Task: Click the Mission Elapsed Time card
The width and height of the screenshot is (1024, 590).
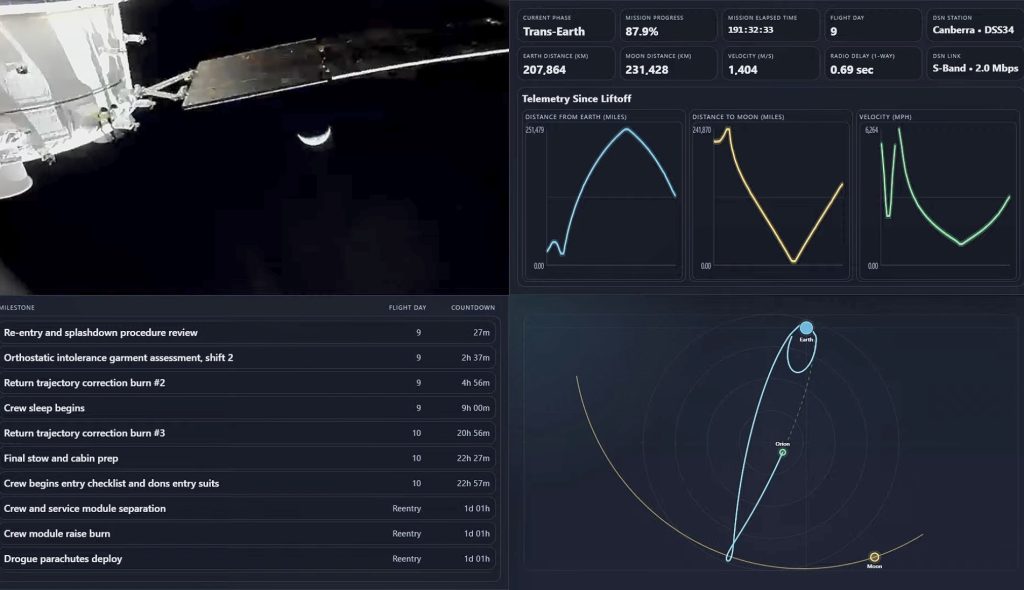Action: pos(769,25)
